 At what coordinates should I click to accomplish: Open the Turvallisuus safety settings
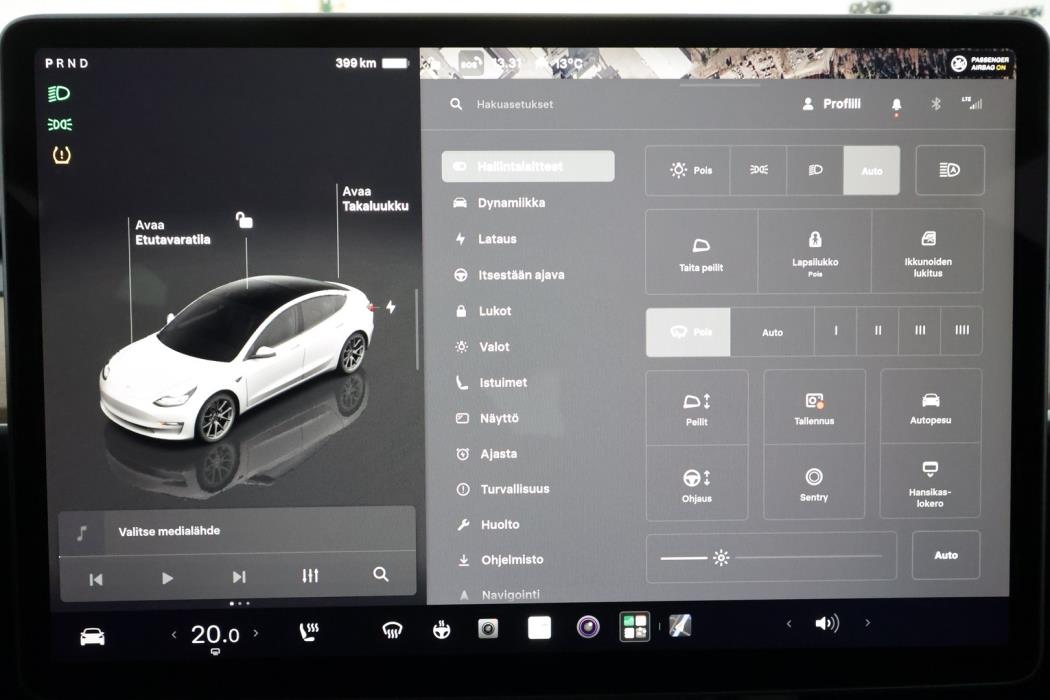[x=503, y=489]
